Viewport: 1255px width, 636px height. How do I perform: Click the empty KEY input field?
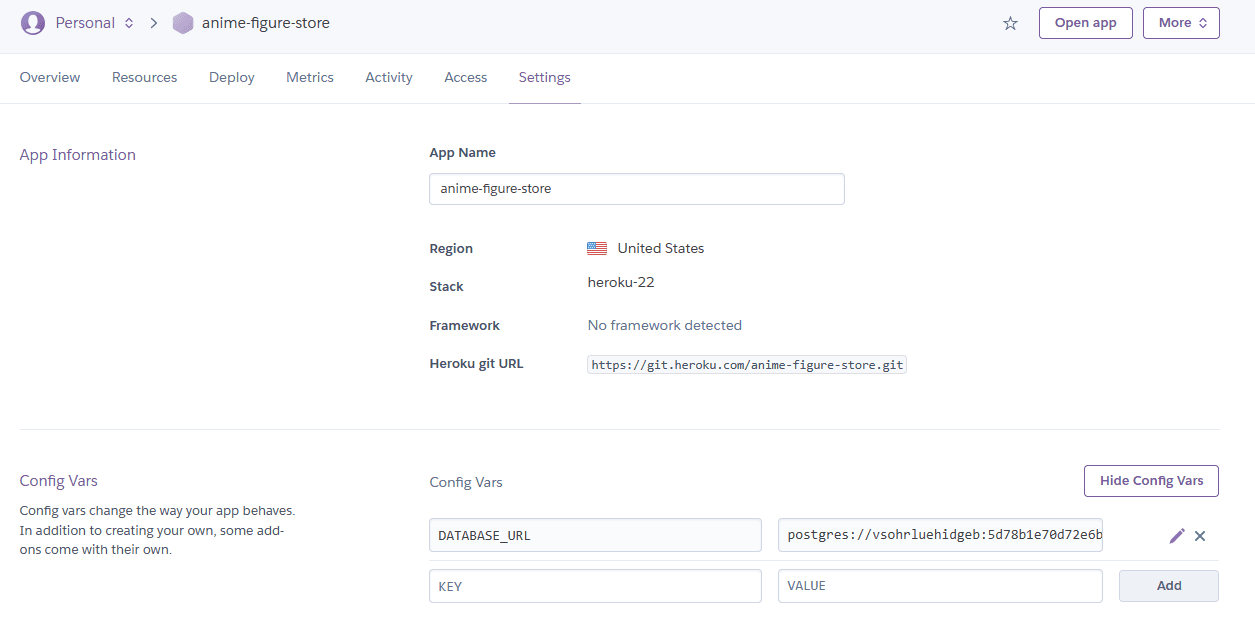coord(595,586)
